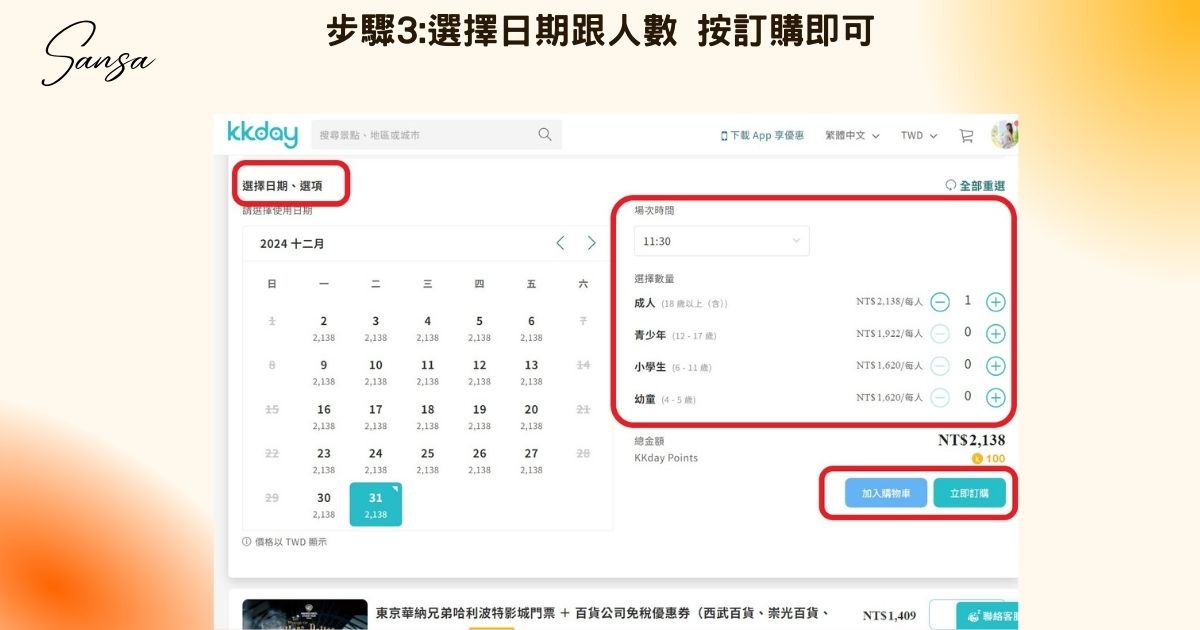Decrease 成人 ticket quantity
Screen dimensions: 1200x630
pos(940,302)
